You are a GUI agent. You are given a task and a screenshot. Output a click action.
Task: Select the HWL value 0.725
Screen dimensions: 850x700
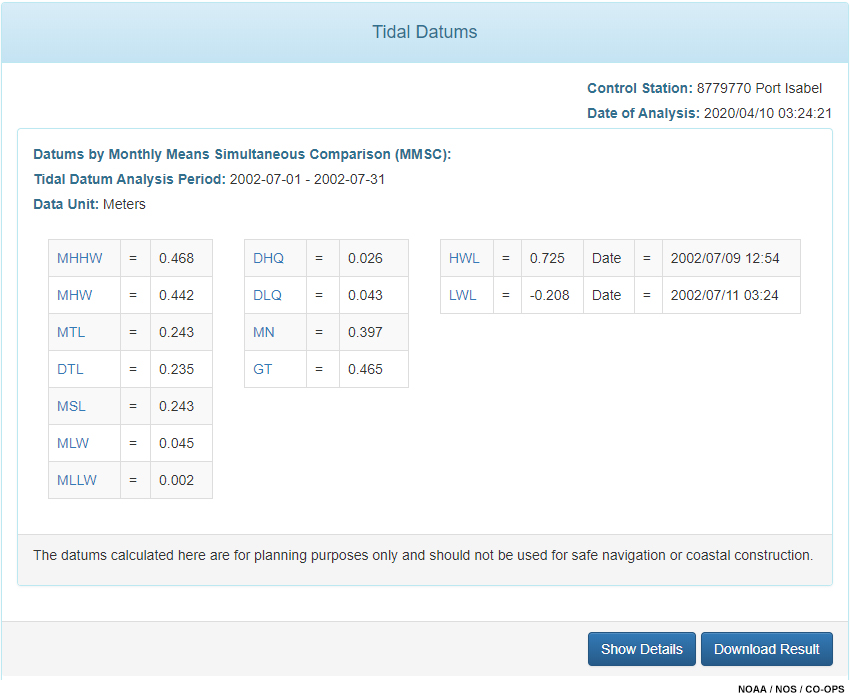547,258
